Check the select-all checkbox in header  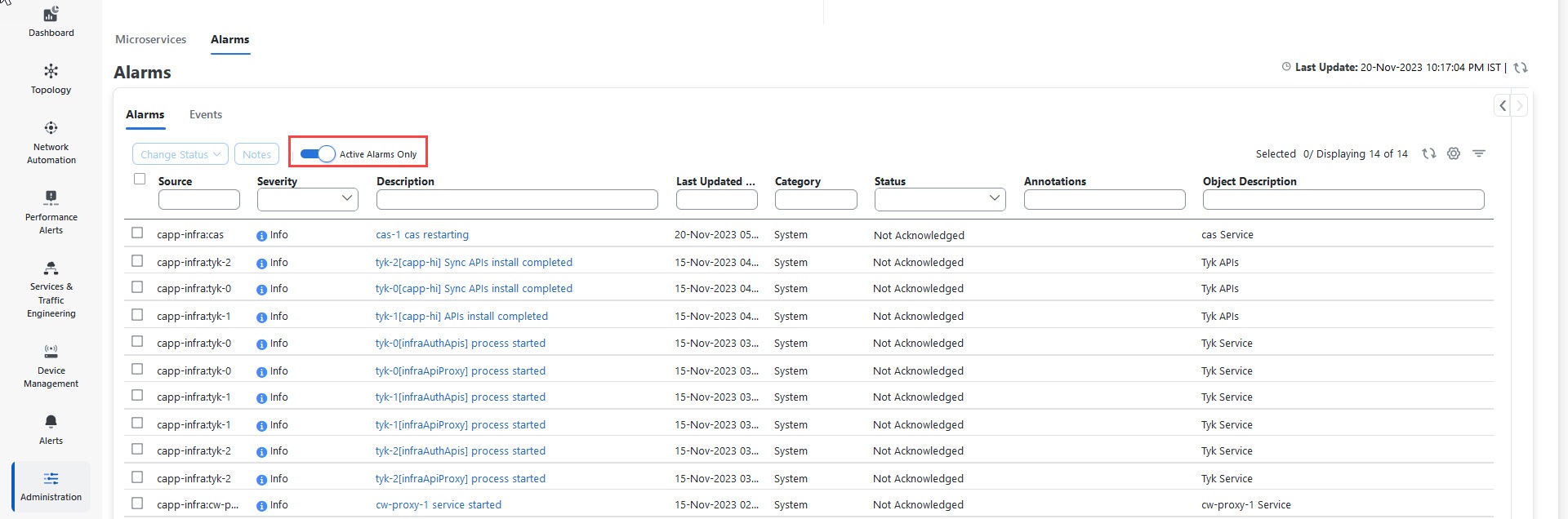[140, 180]
